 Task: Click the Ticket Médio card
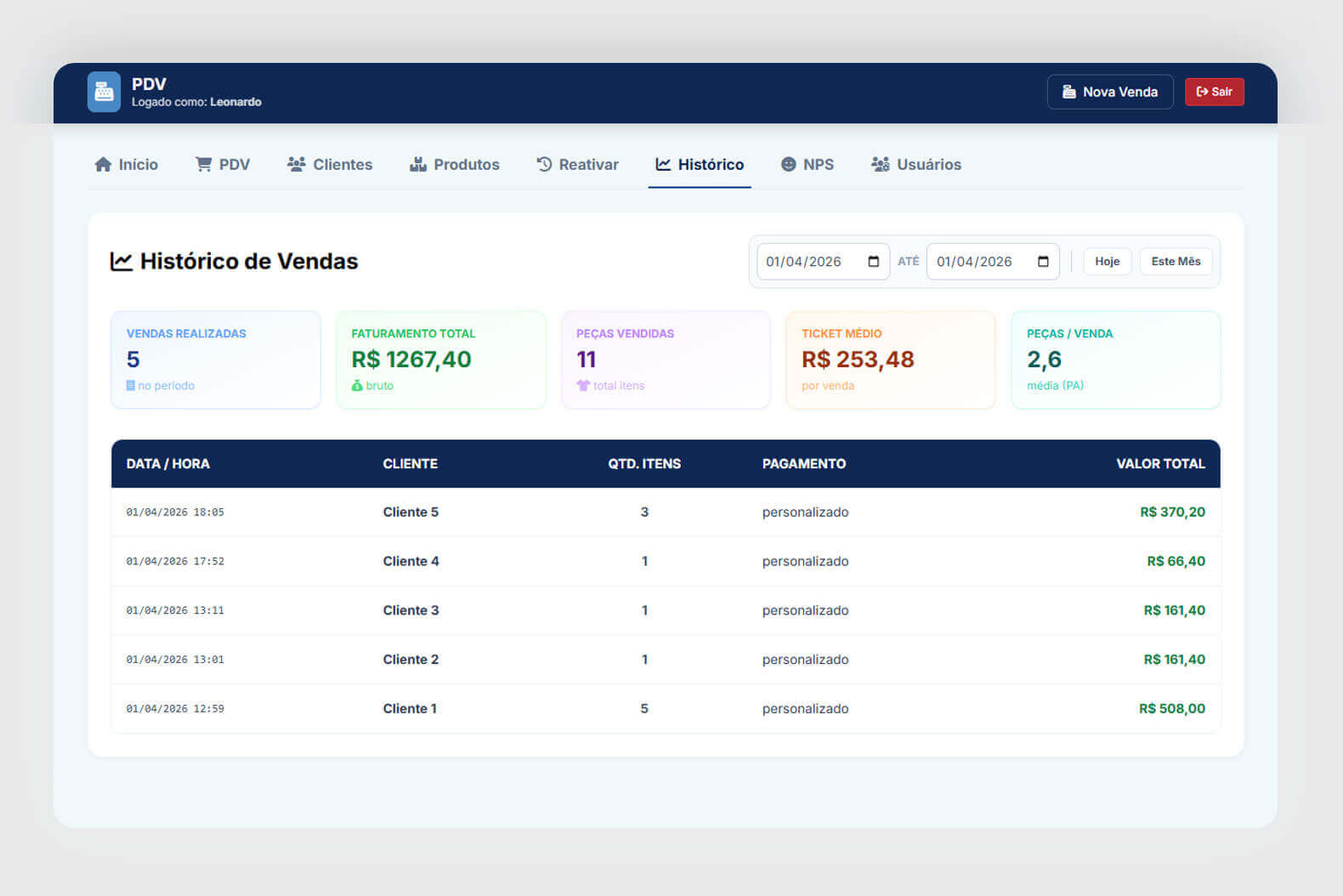point(891,360)
